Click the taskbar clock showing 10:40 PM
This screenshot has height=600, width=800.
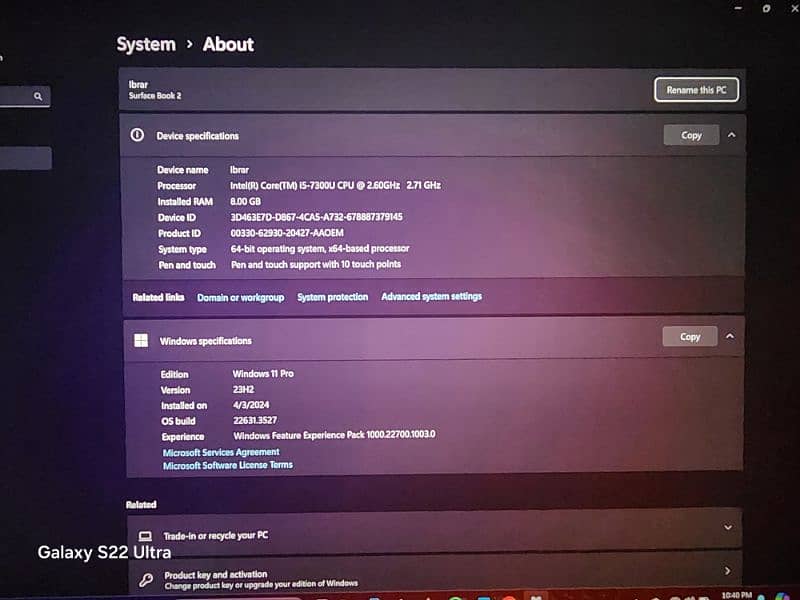point(736,595)
